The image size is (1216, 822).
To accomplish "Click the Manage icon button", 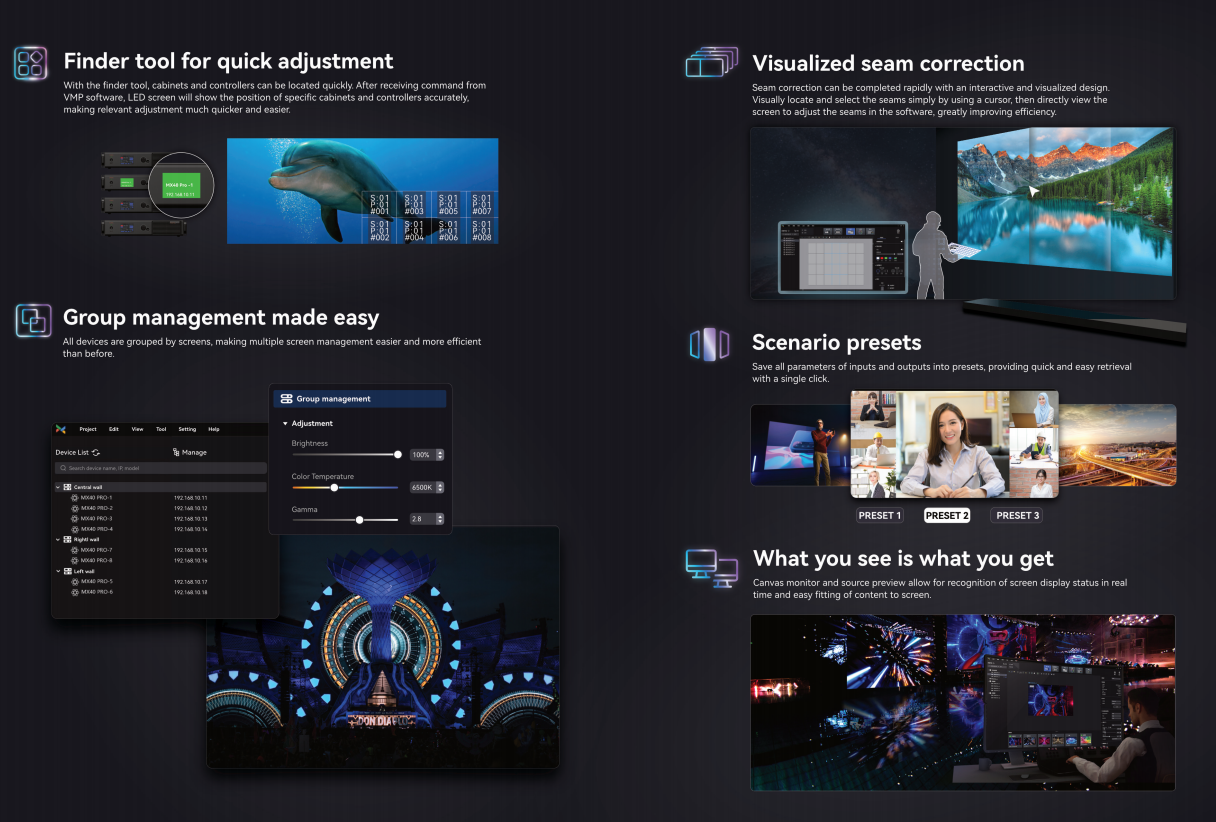I will tap(176, 453).
